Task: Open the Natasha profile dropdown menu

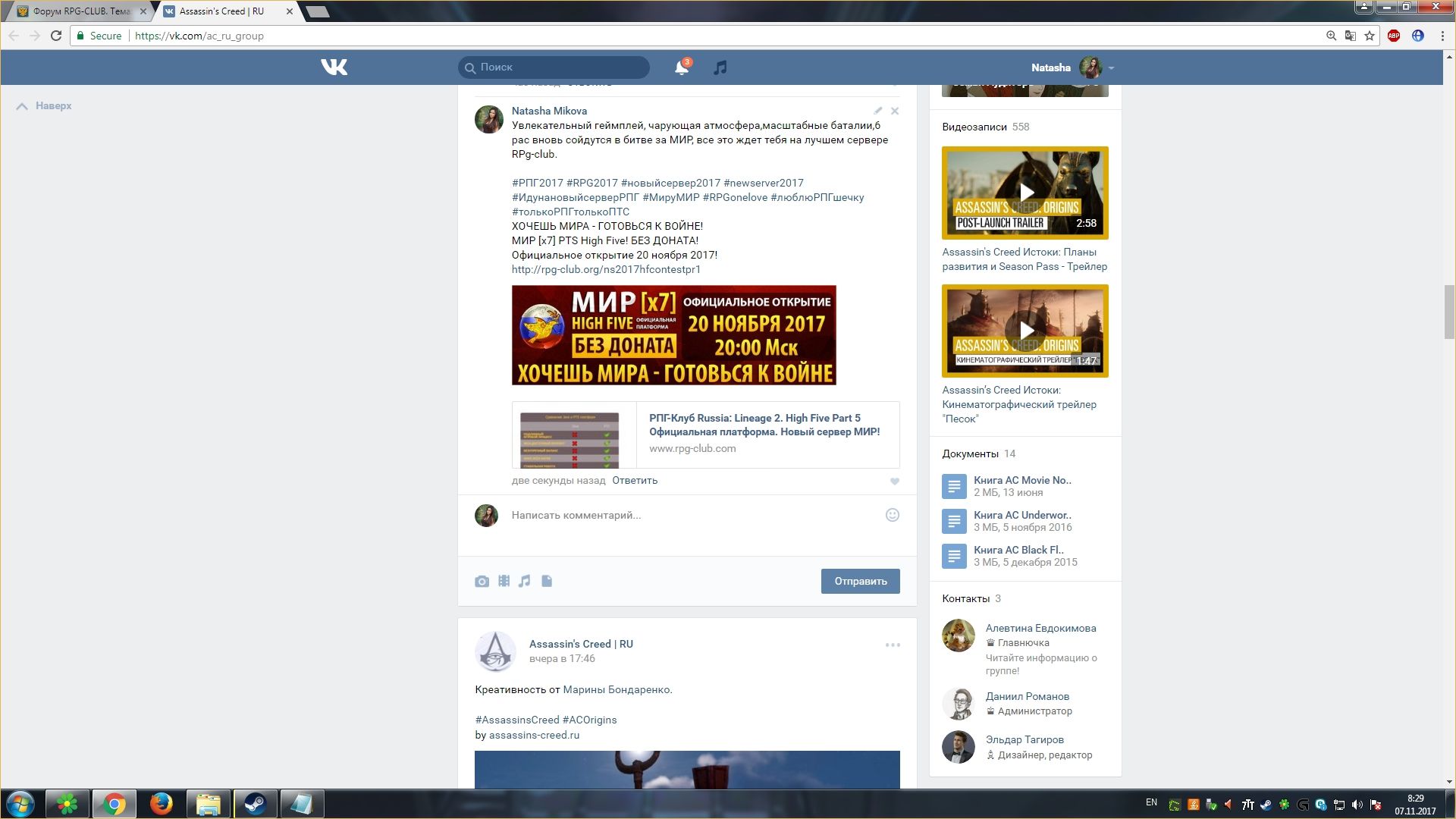Action: point(1110,67)
